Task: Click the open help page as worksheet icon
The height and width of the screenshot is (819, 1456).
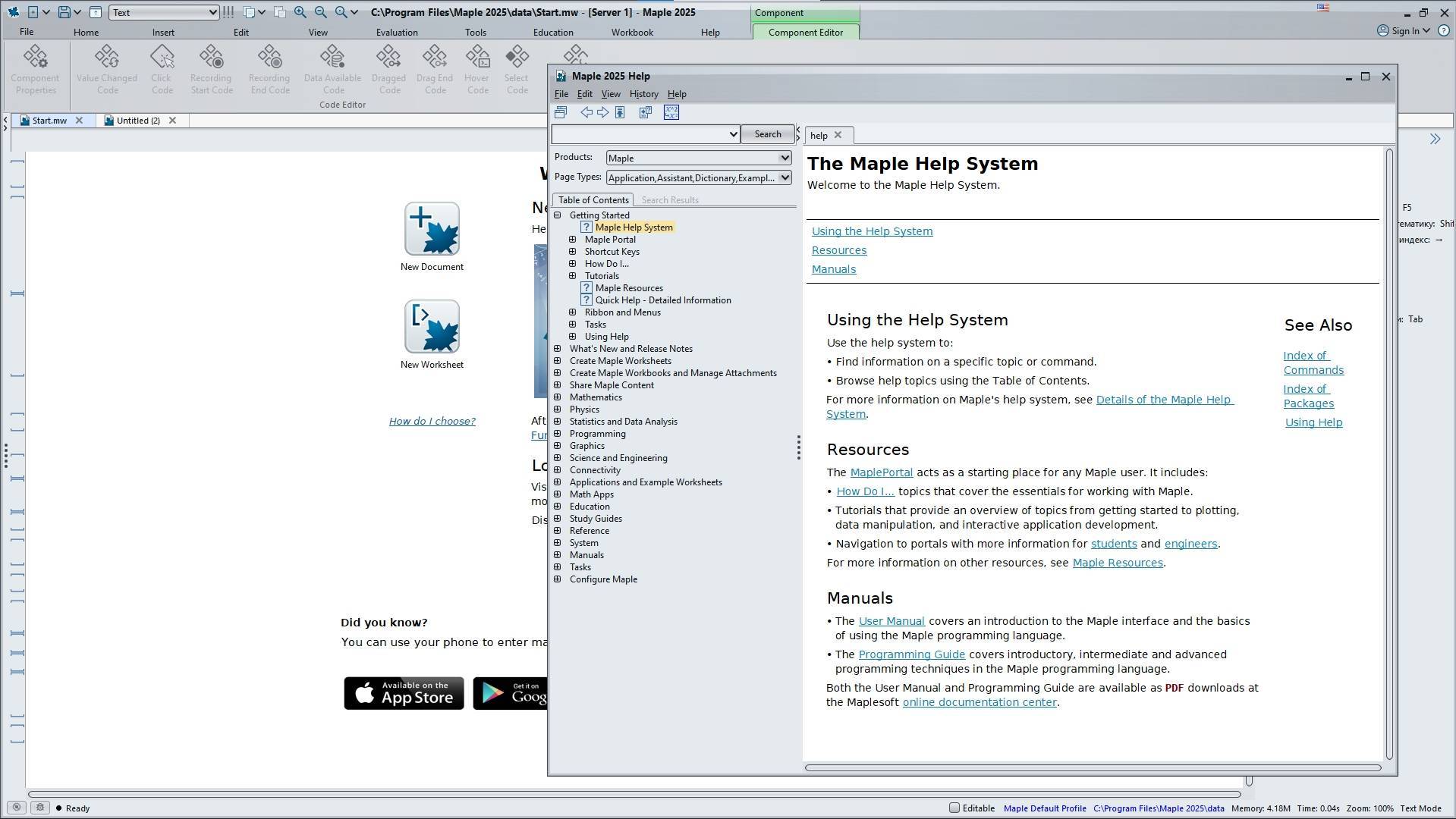Action: 646,112
